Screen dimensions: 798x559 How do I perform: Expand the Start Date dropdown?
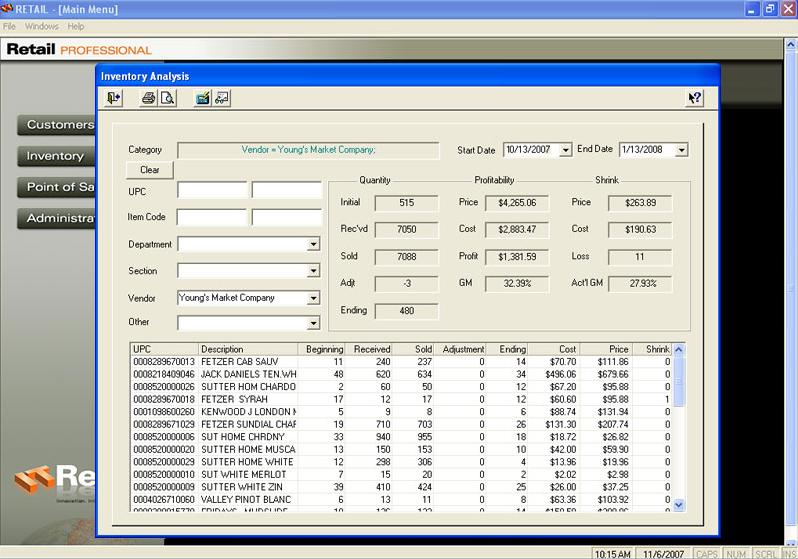(x=565, y=150)
